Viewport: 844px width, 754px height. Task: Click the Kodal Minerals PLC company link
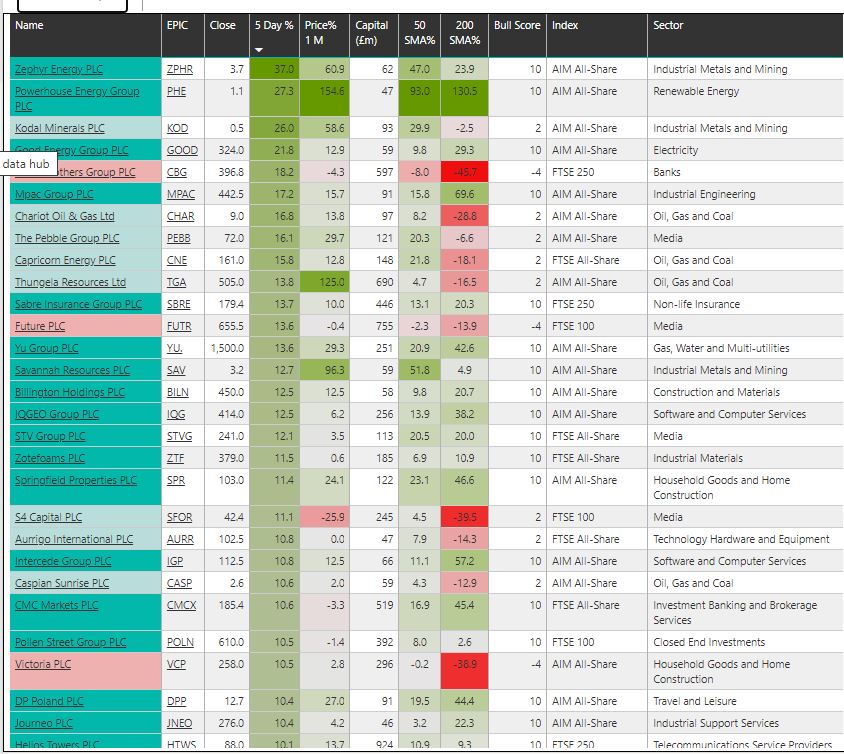click(x=59, y=128)
